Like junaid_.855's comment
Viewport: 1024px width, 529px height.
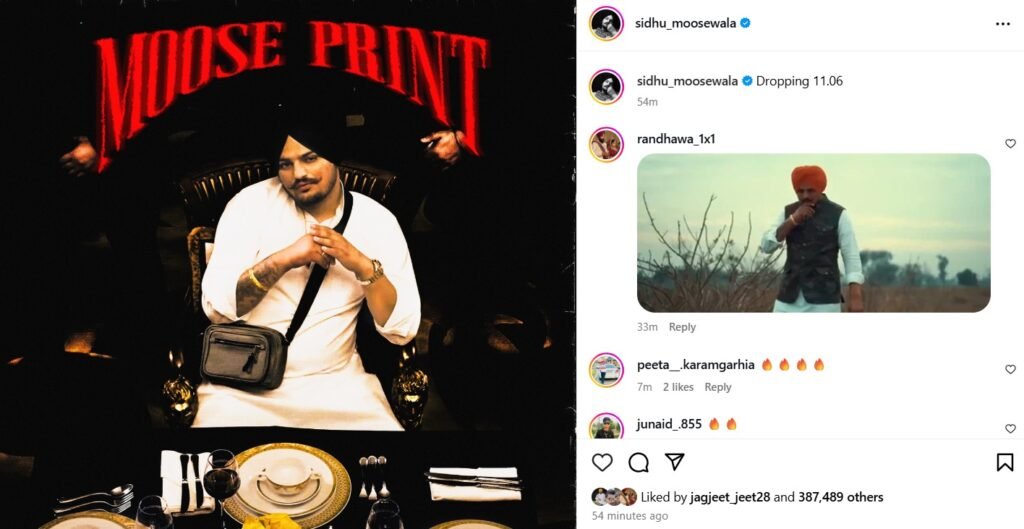pyautogui.click(x=1010, y=429)
